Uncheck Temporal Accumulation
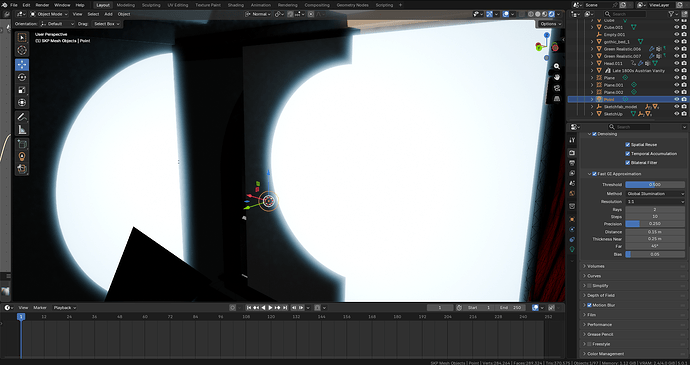Viewport: 690px width, 365px height. 628,154
